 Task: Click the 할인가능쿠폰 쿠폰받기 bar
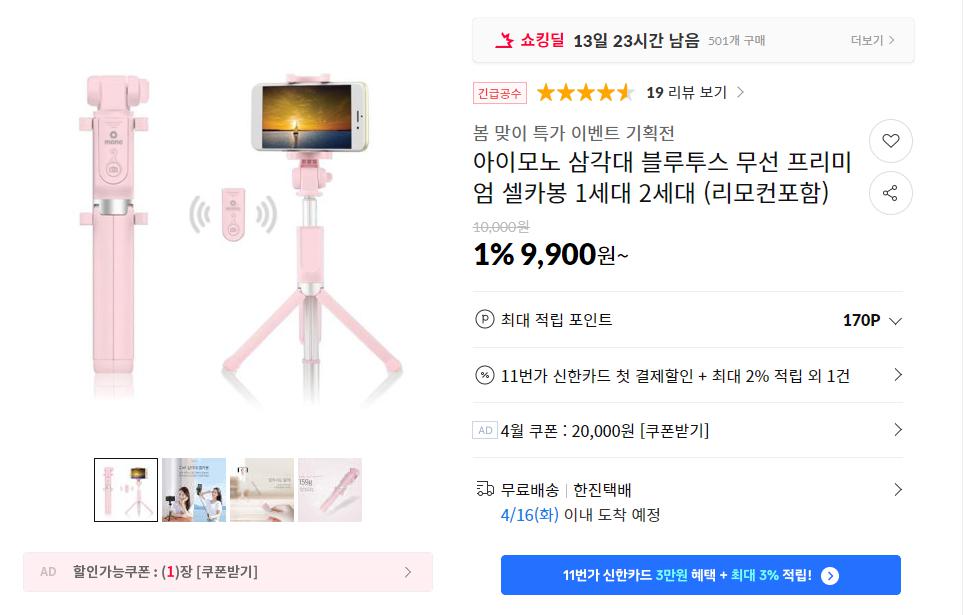(x=228, y=572)
